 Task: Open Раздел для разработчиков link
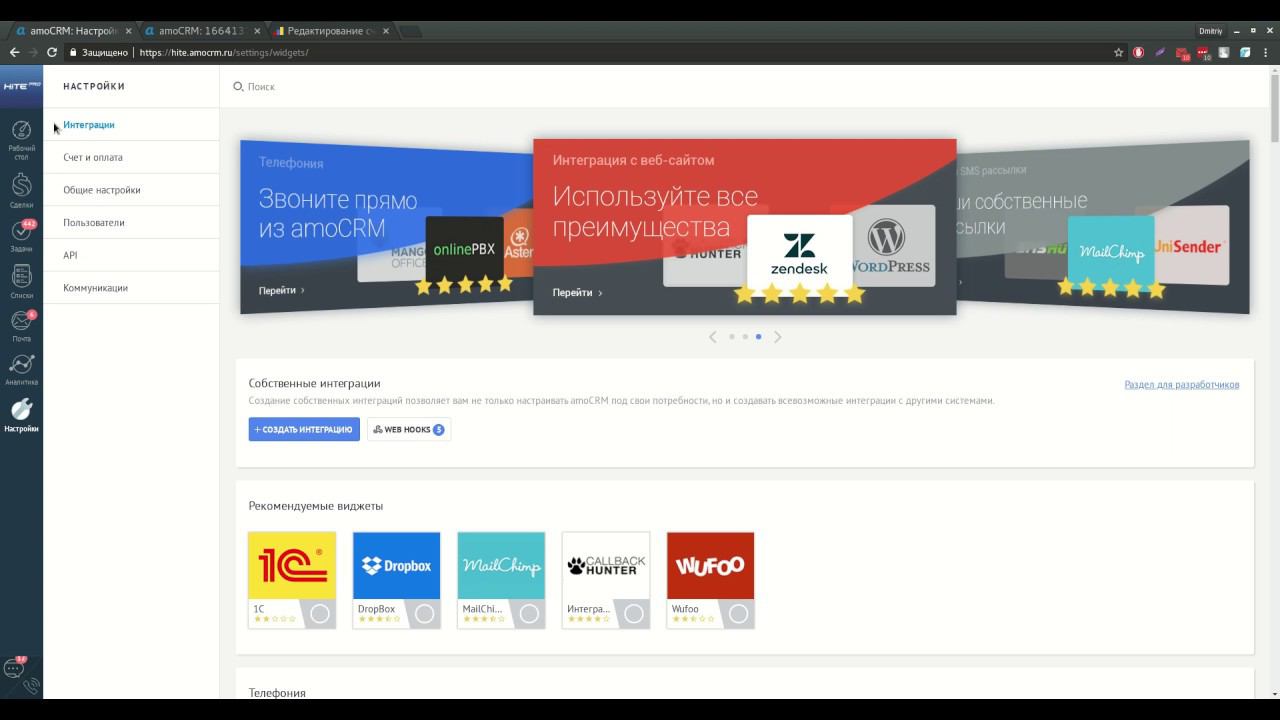click(1182, 385)
